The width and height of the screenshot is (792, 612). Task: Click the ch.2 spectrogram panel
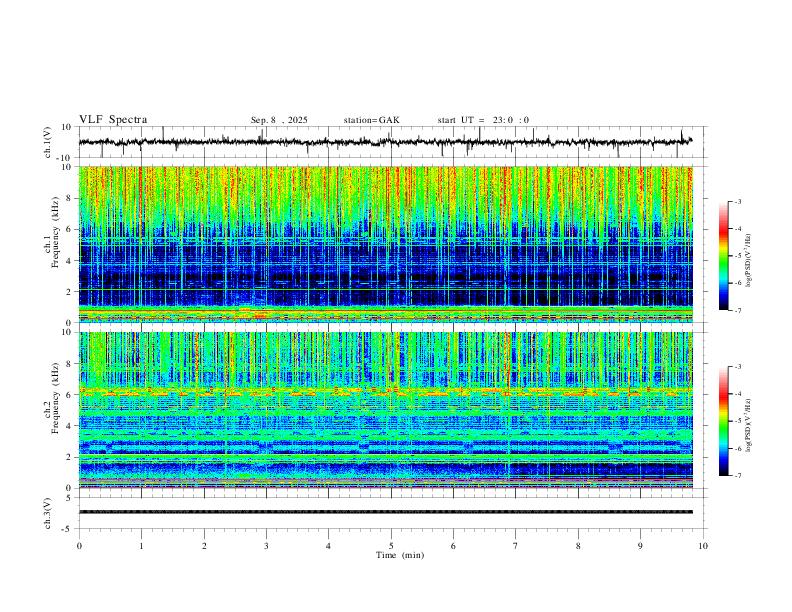pos(385,410)
